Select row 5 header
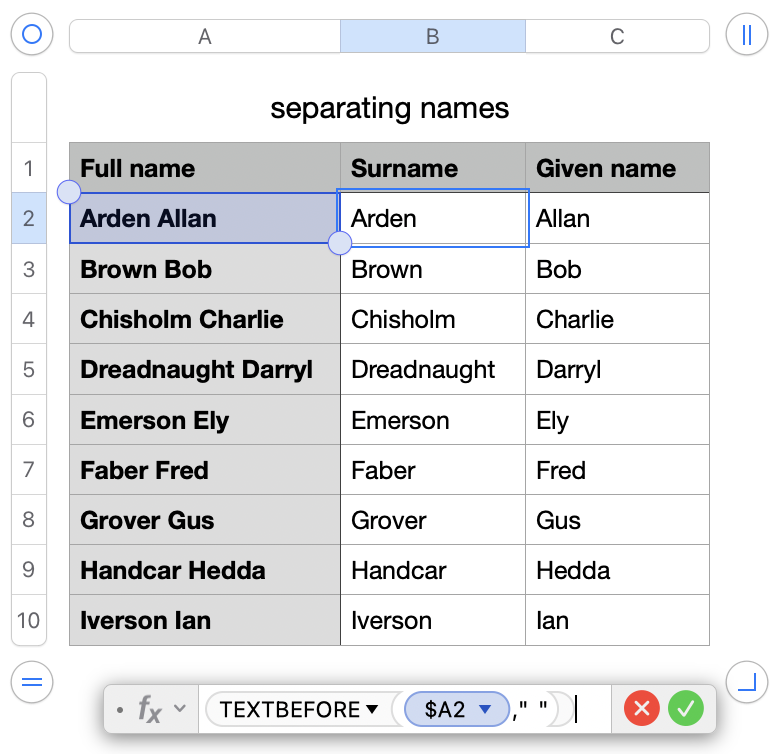This screenshot has height=754, width=776. tap(29, 369)
